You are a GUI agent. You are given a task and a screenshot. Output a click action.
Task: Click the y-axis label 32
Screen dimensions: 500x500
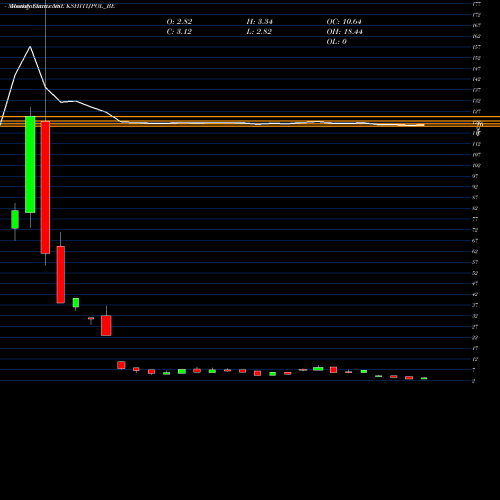475,316
